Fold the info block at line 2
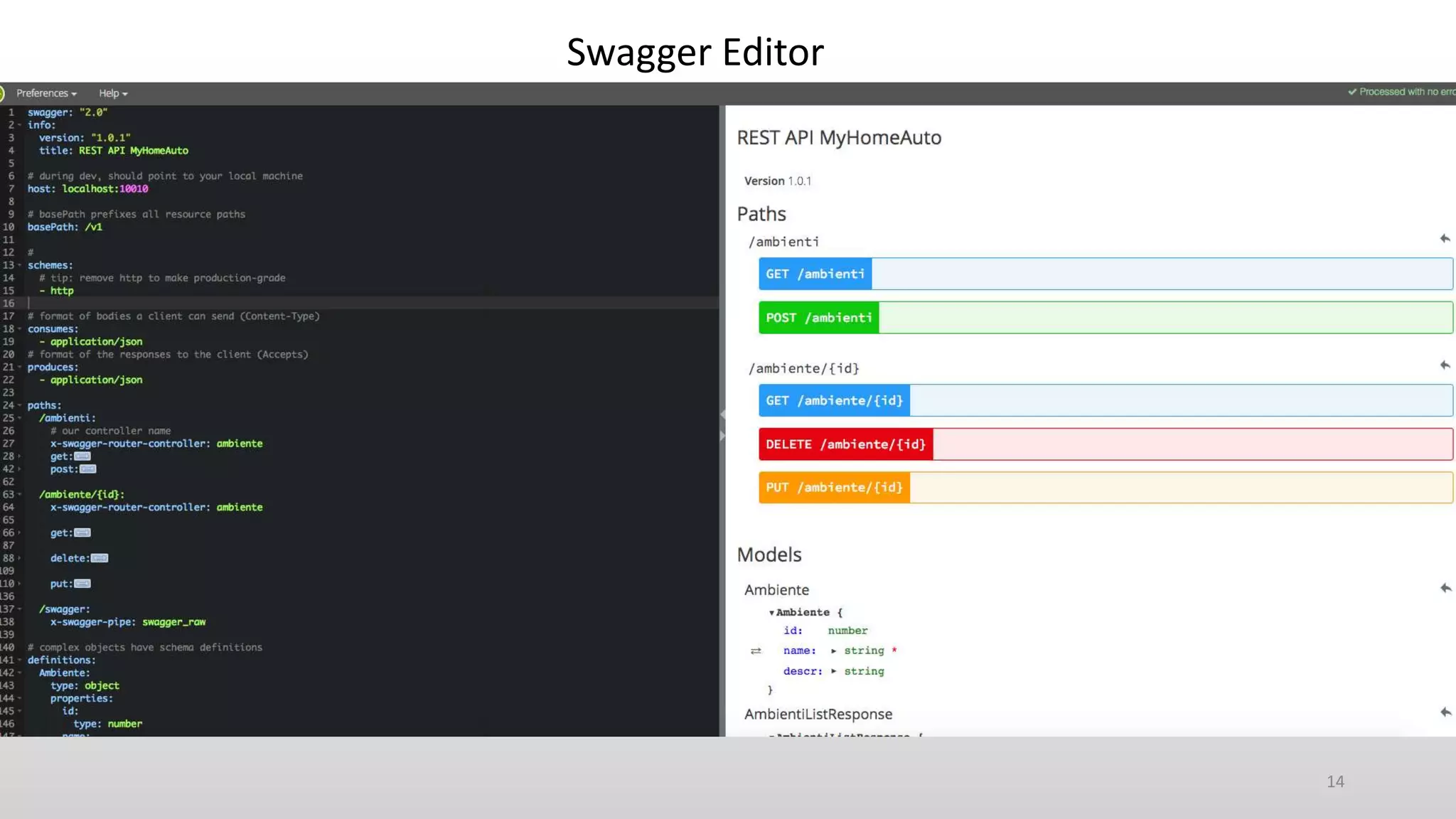 point(19,125)
